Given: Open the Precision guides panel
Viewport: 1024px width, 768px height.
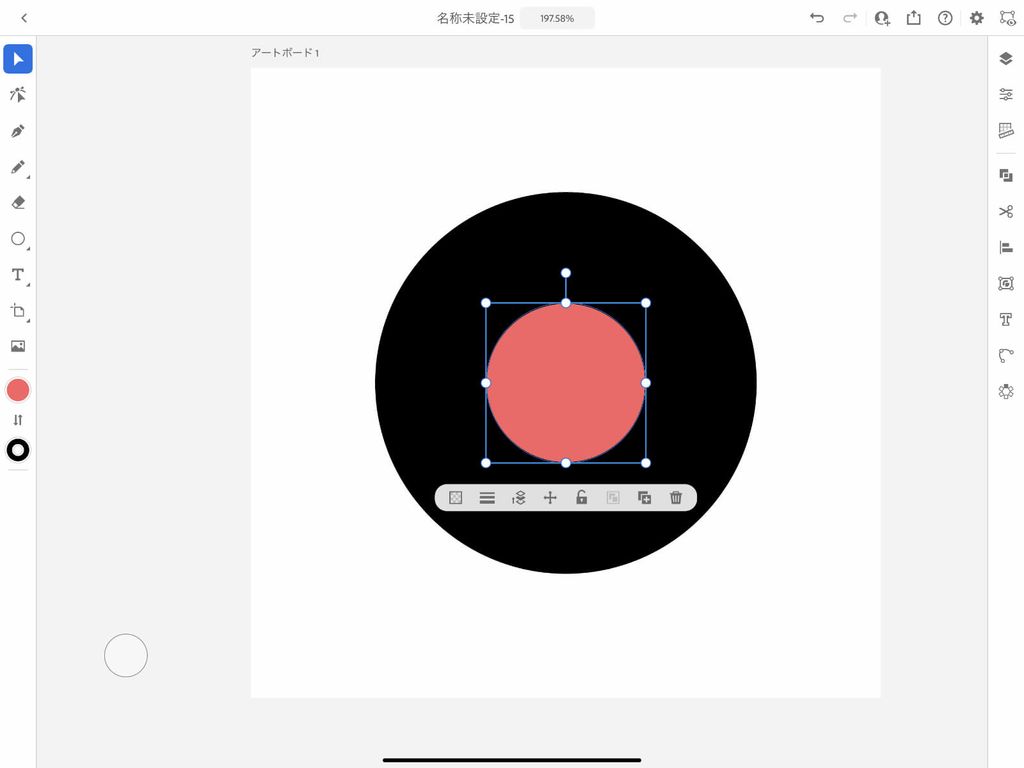Looking at the screenshot, I should click(1006, 131).
